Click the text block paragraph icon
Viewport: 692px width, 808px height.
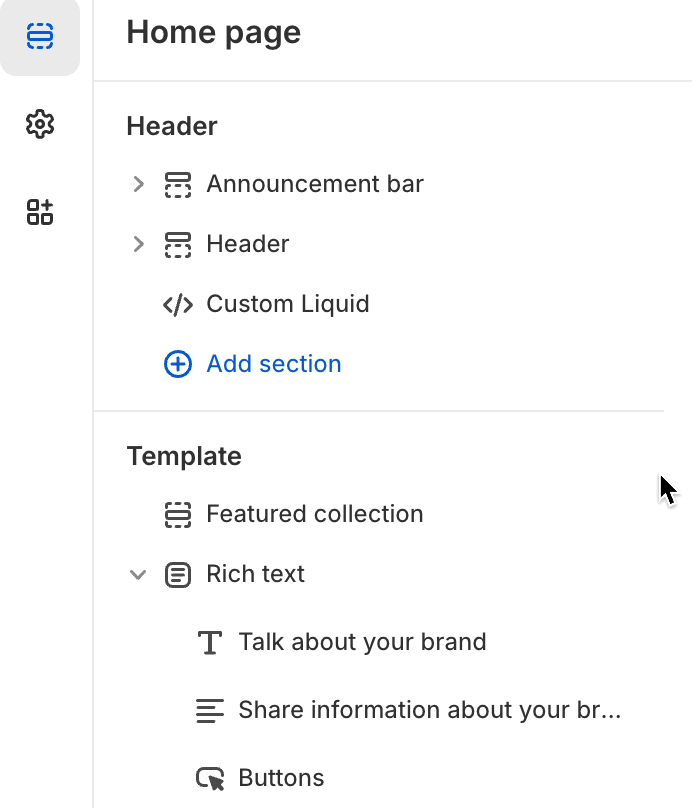pyautogui.click(x=210, y=711)
